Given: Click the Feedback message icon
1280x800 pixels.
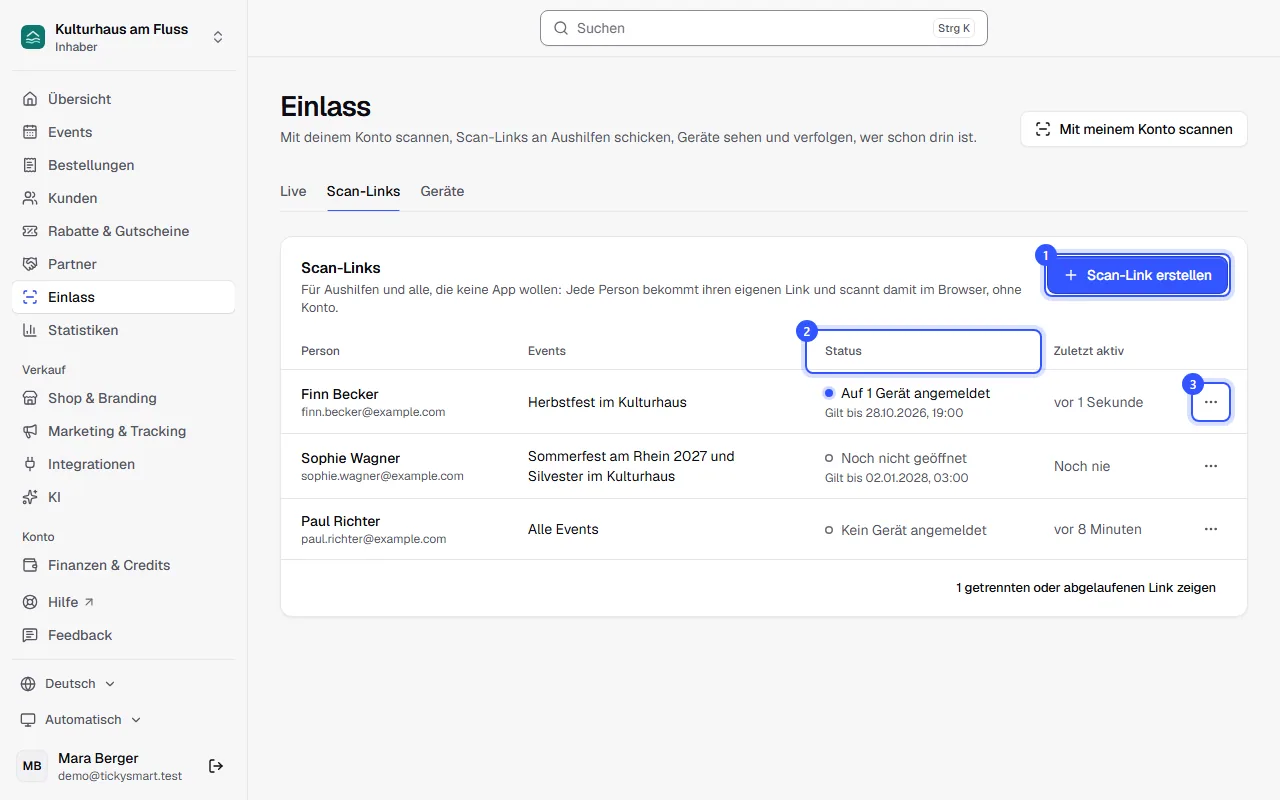Looking at the screenshot, I should 30,635.
